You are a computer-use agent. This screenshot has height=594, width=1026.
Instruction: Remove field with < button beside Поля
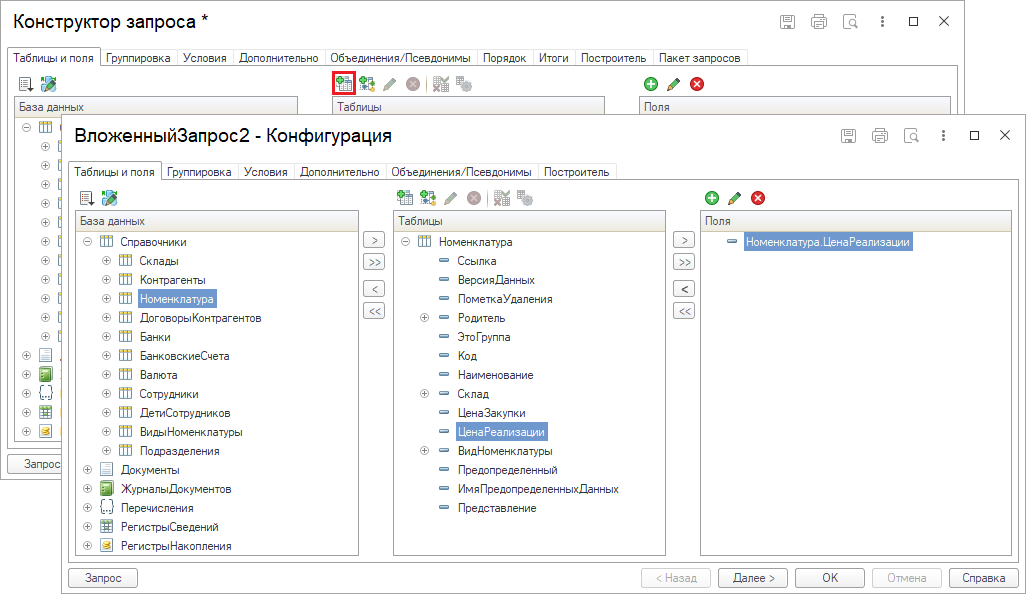pos(684,288)
